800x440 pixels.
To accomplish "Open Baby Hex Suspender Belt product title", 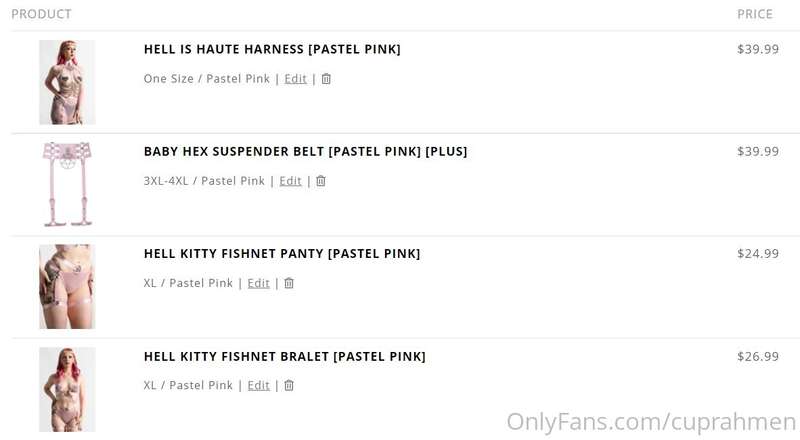I will tap(305, 151).
